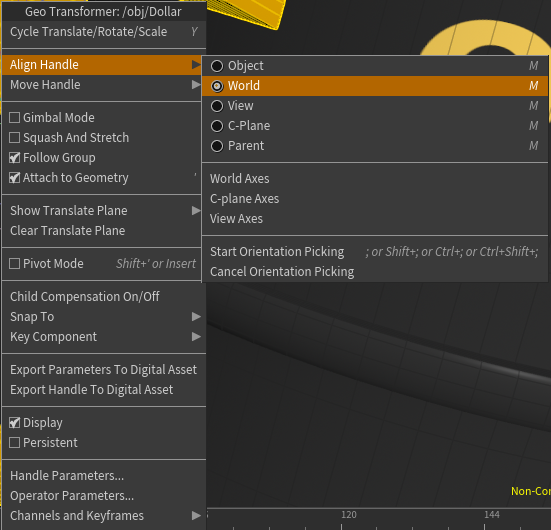Expand the Key Component submenu
This screenshot has height=530, width=551.
104,337
